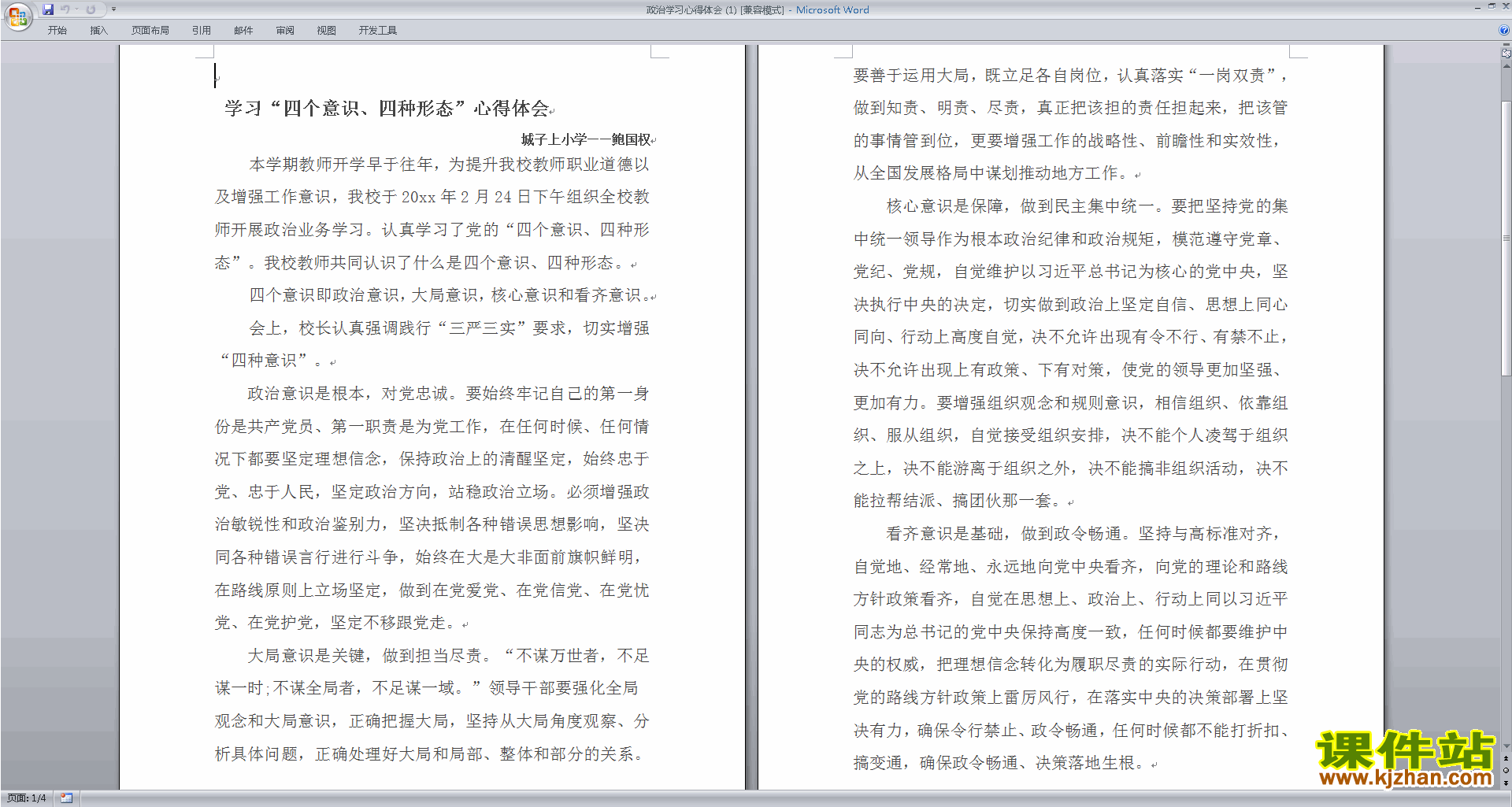Open the undo history dropdown arrow

(77, 9)
